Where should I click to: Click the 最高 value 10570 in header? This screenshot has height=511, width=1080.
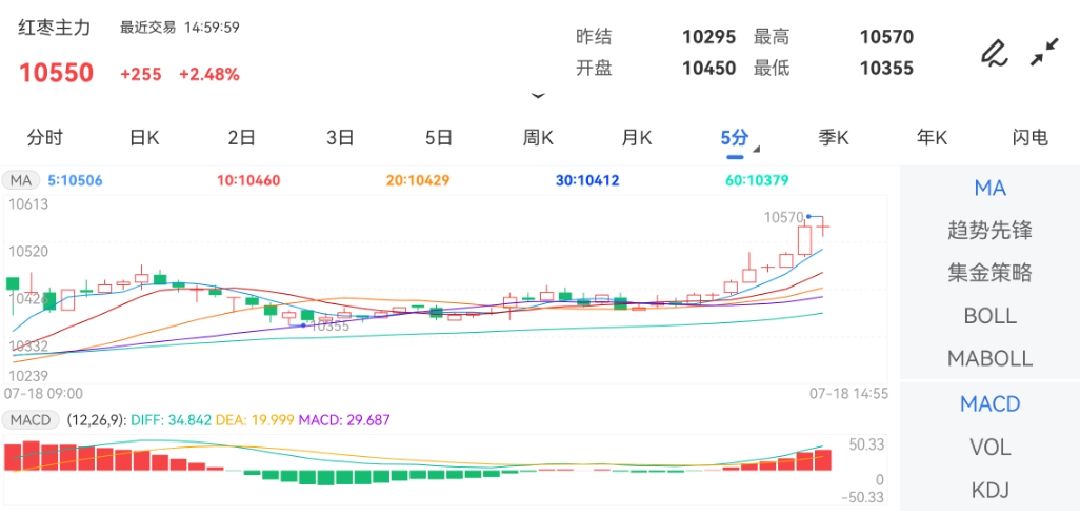click(x=886, y=36)
